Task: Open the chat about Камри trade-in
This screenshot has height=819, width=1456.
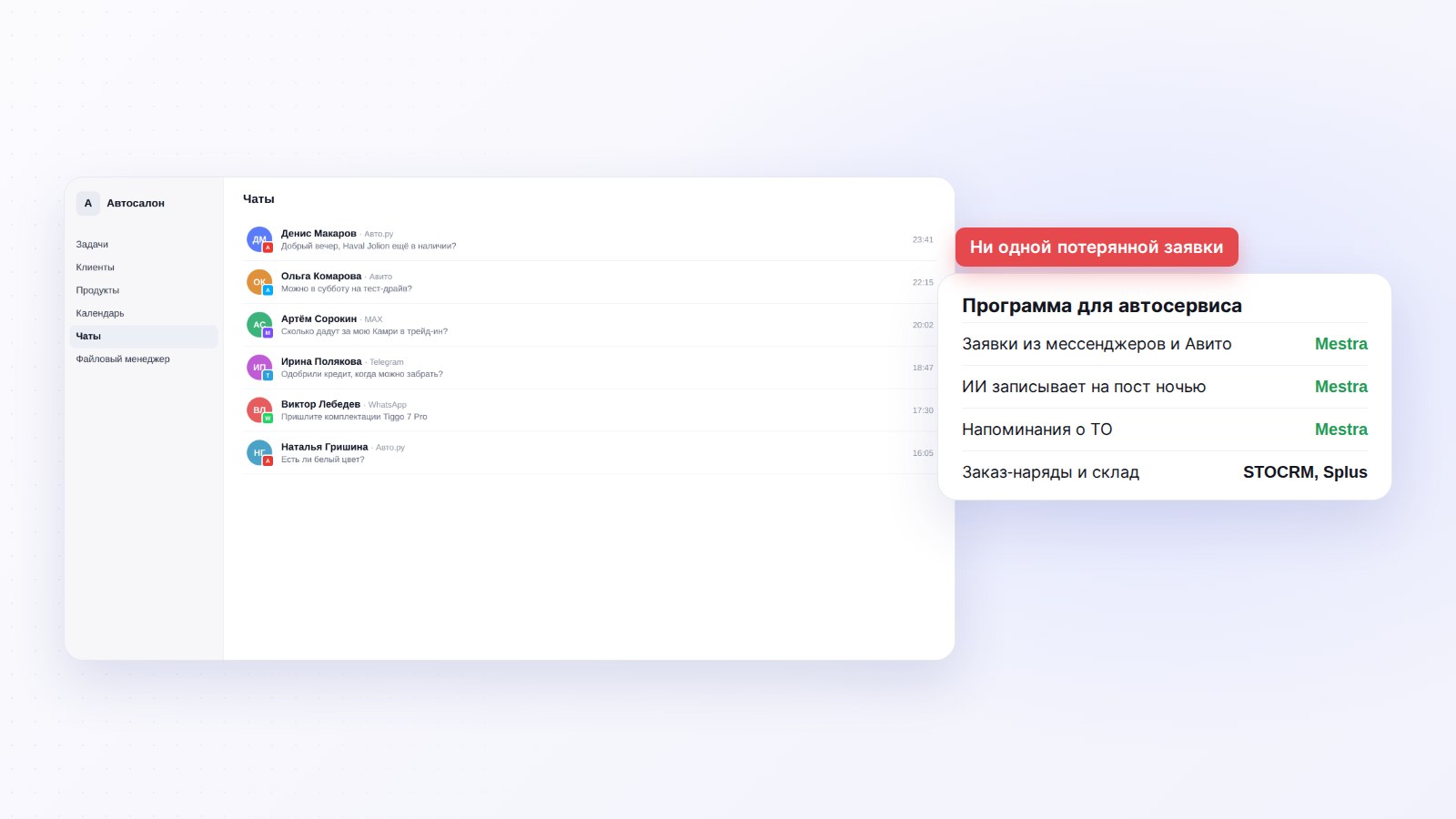Action: click(590, 325)
